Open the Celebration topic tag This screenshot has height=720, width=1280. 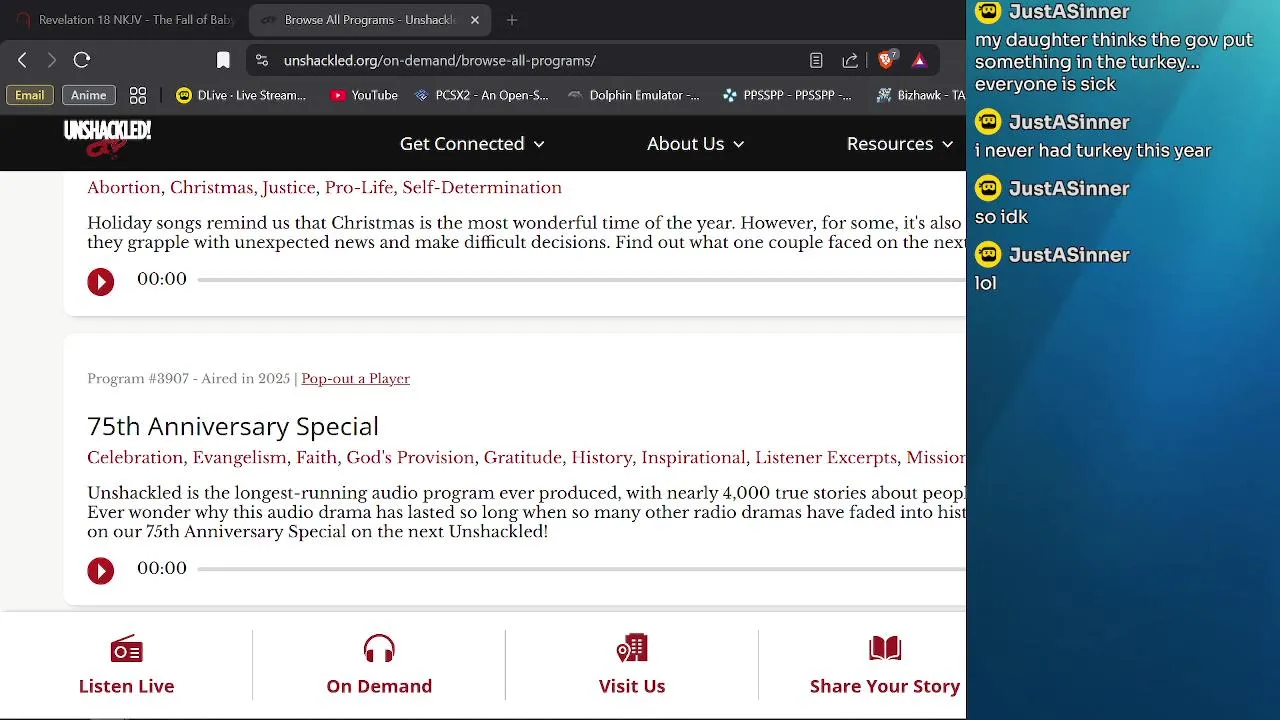click(x=135, y=458)
